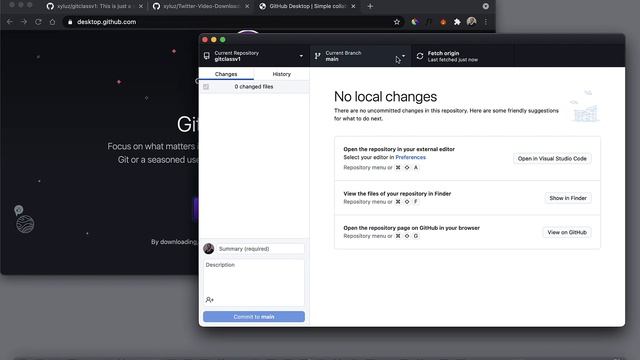Expand the Current Branch main dropdown

pyautogui.click(x=360, y=56)
